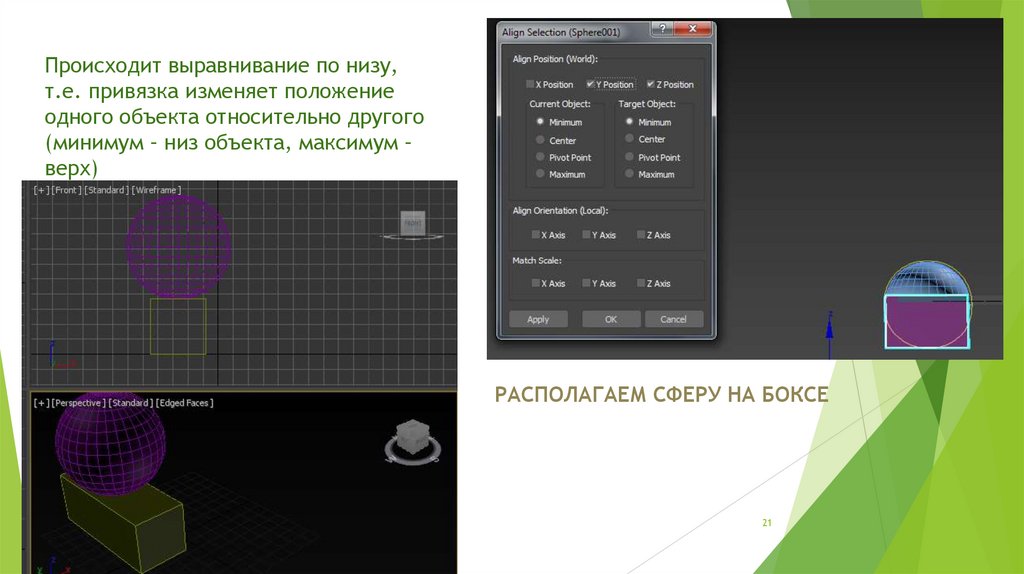Image resolution: width=1024 pixels, height=574 pixels.
Task: Open the [+] menu in Perspective viewport
Action: [41, 403]
